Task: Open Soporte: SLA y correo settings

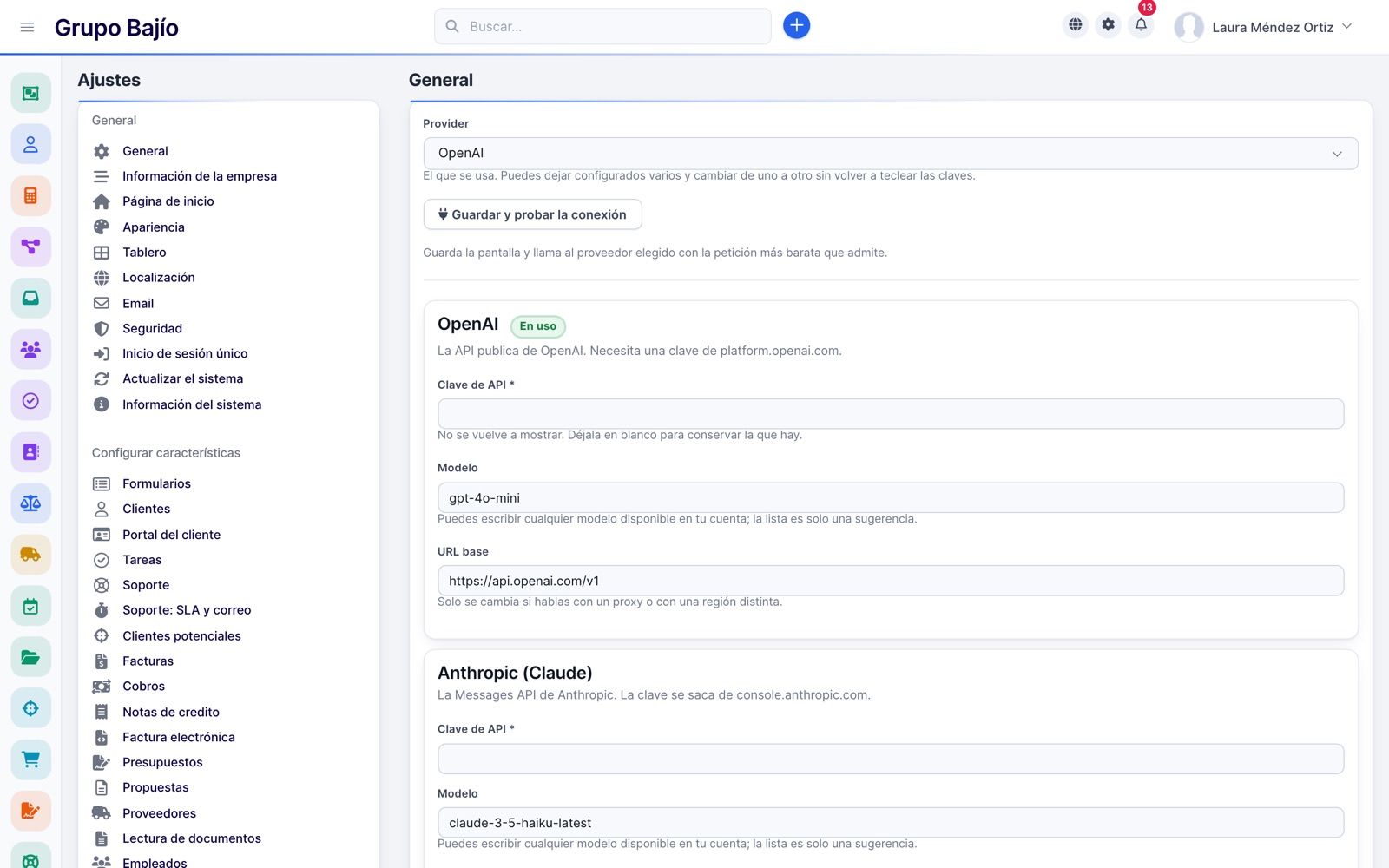Action: tap(187, 610)
